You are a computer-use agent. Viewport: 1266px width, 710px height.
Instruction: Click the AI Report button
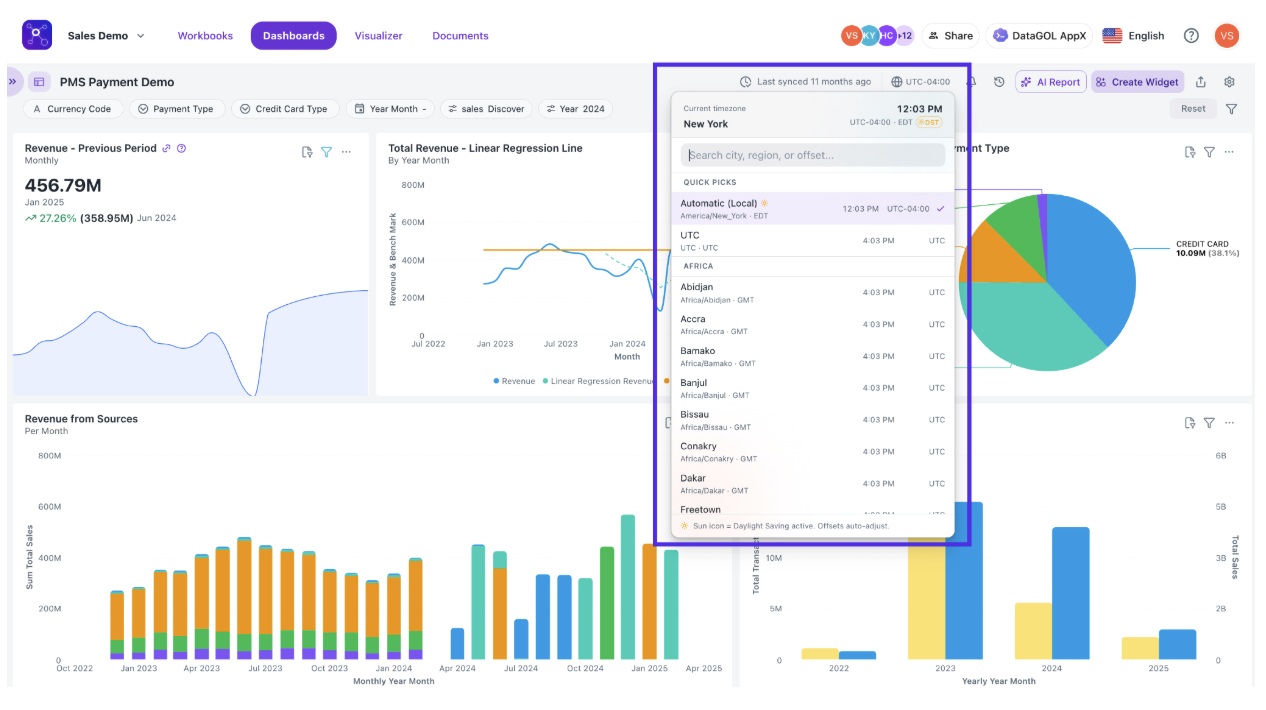(x=1050, y=82)
